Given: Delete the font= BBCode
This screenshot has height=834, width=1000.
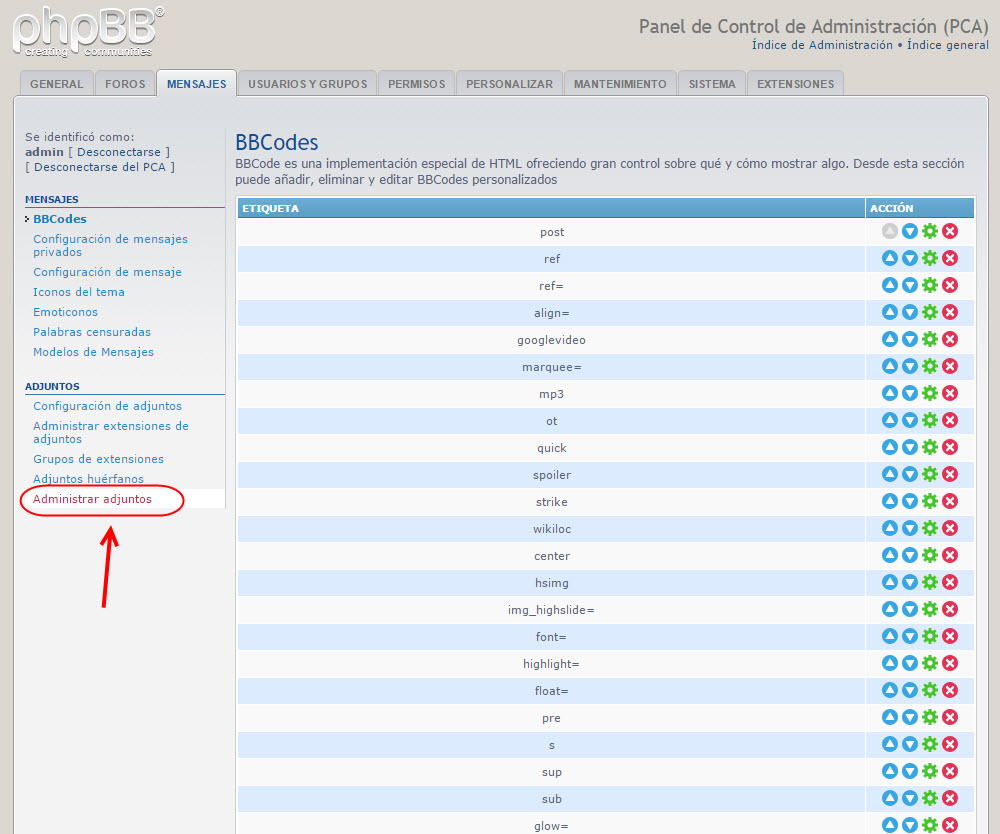Looking at the screenshot, I should (x=950, y=636).
